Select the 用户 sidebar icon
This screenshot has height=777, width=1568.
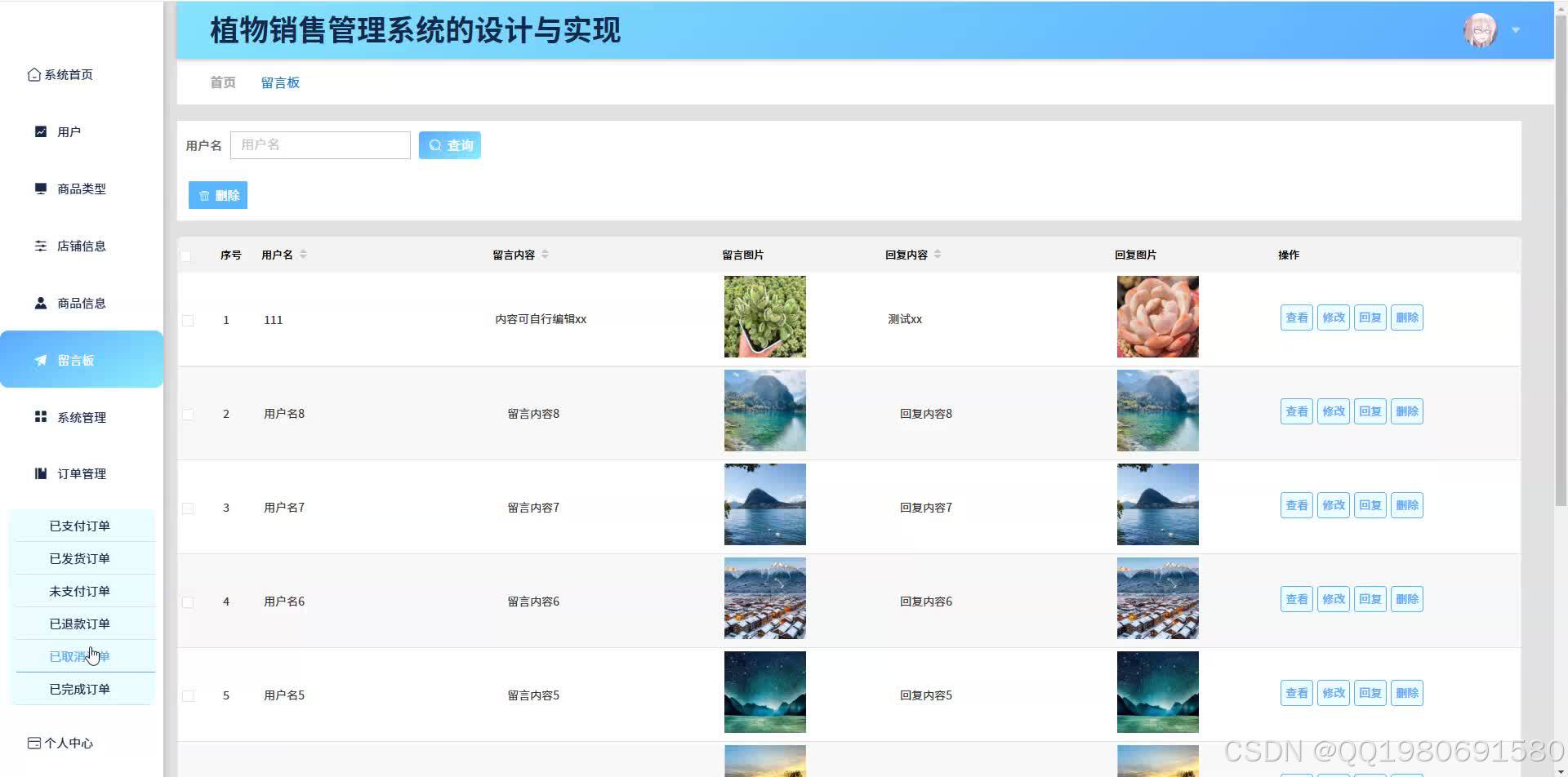(40, 131)
